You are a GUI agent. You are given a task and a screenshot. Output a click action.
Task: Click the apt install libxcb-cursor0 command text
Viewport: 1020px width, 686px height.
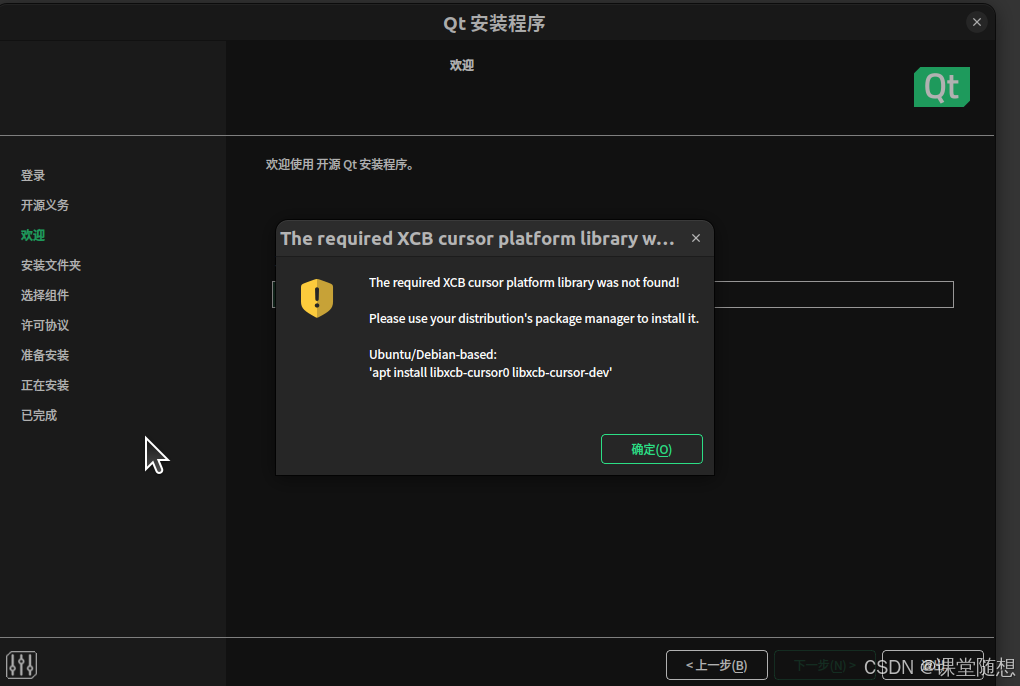pos(490,373)
